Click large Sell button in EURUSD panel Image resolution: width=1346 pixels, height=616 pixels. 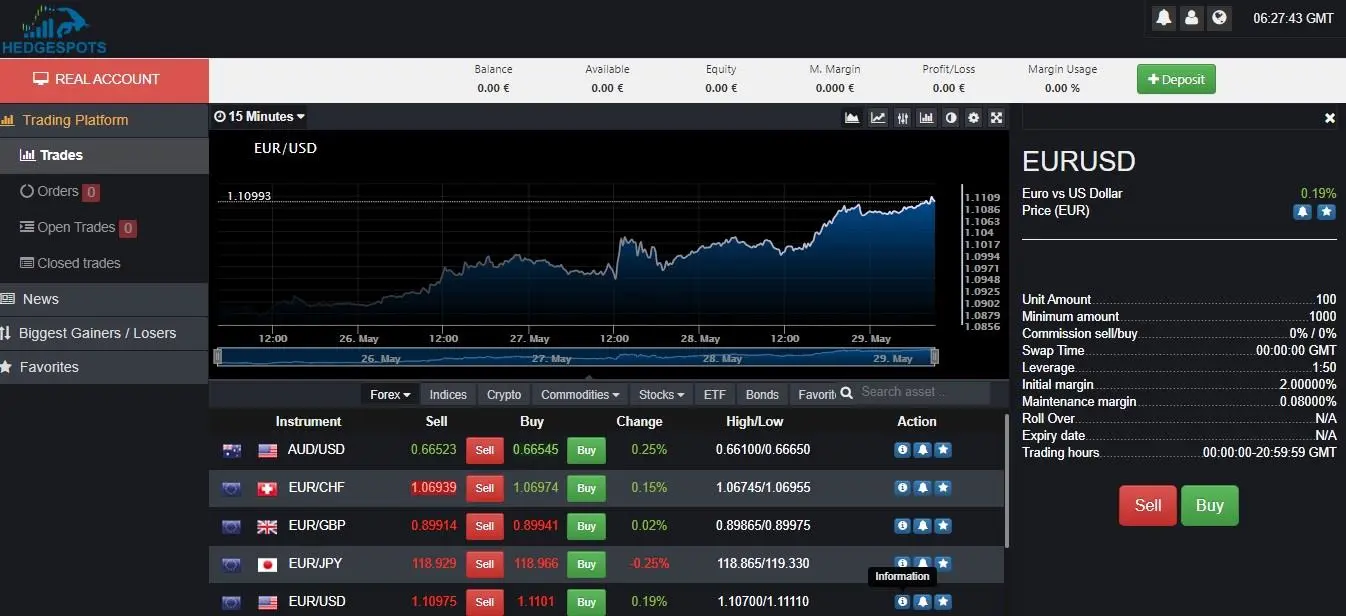[x=1148, y=505]
